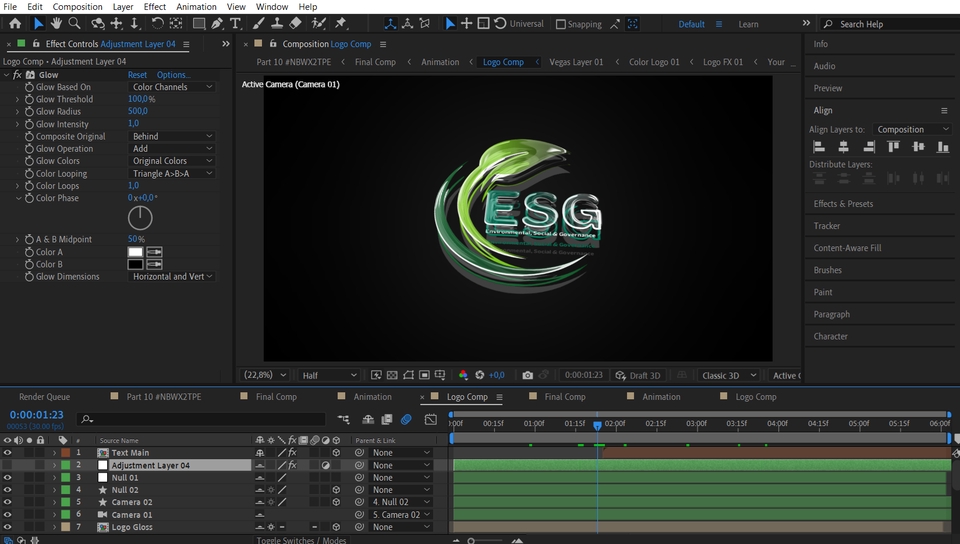Screen dimensions: 960x544
Task: Open Vegas Layer 01 in viewer breadcrumb
Action: [x=576, y=62]
